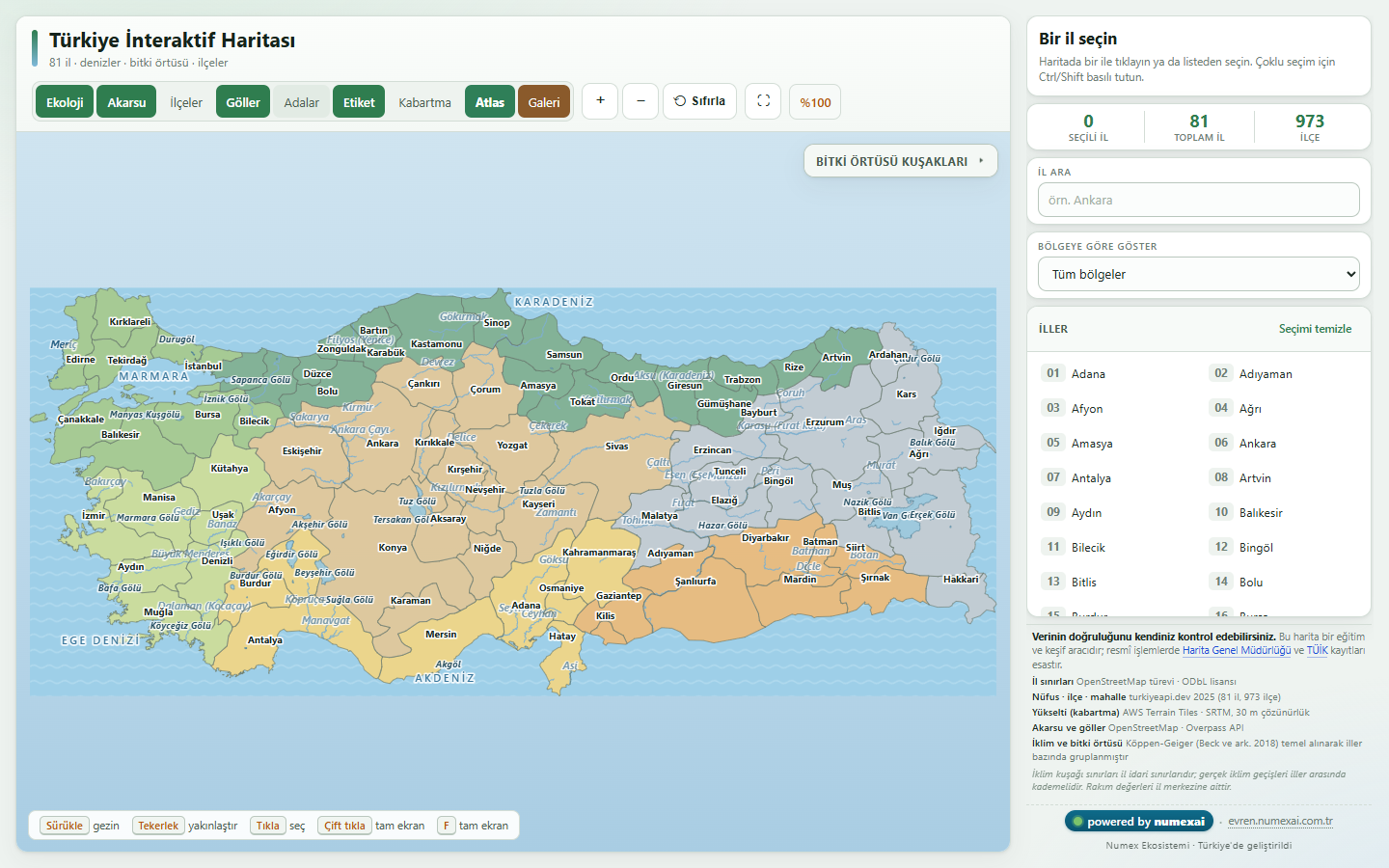Open the Galeri view
The width and height of the screenshot is (1389, 868).
544,102
